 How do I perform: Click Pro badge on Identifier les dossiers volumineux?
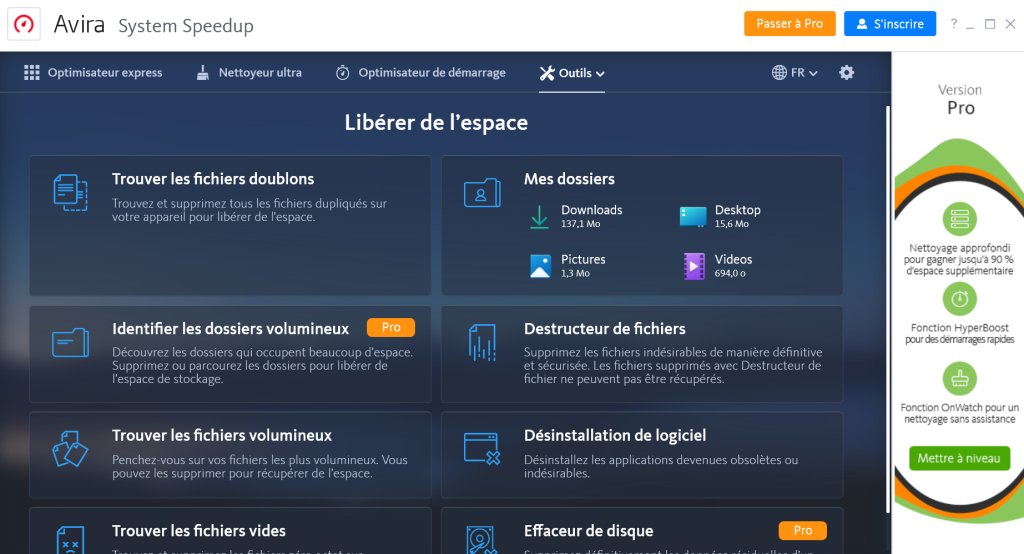coord(391,327)
